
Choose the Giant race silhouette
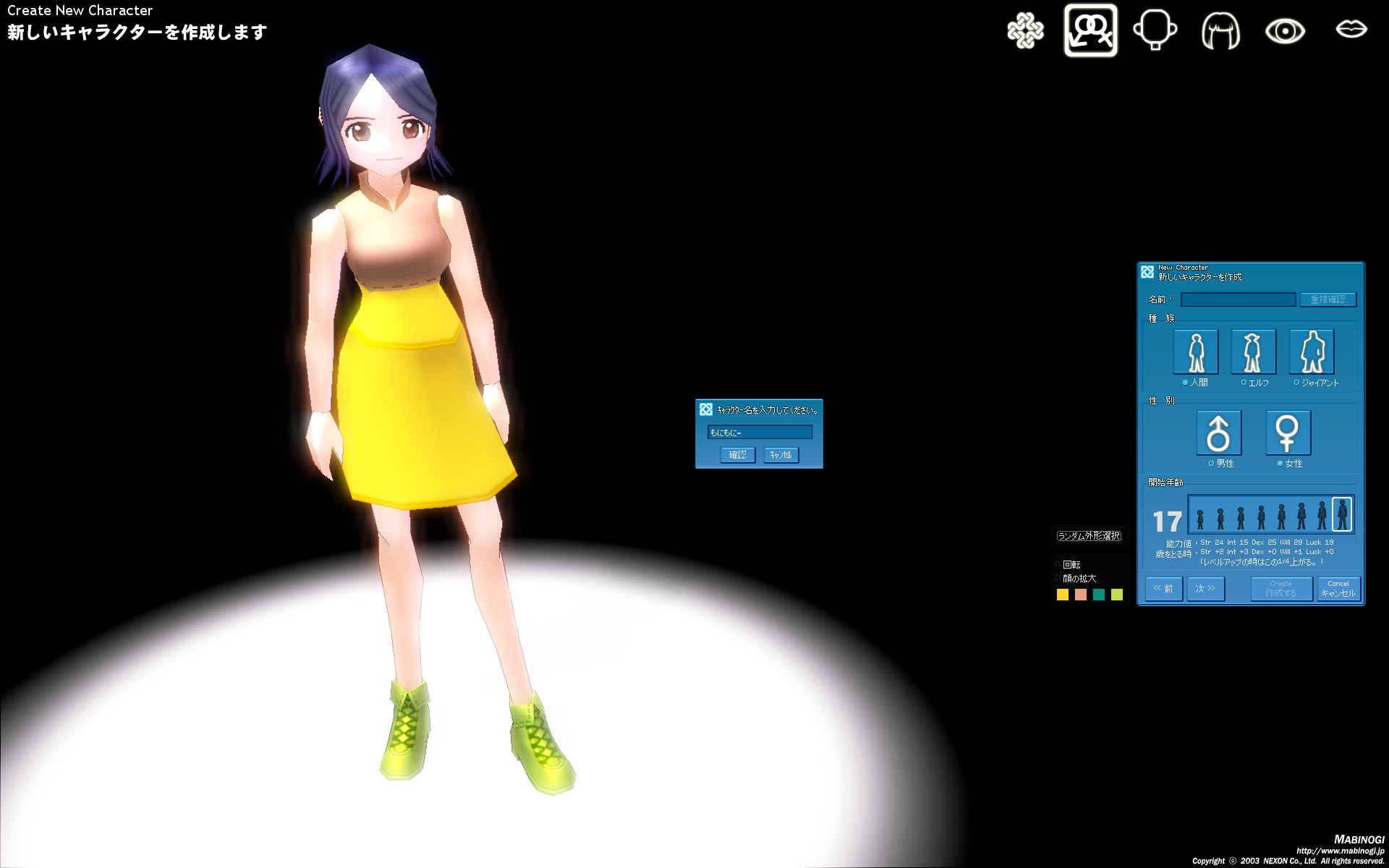tap(1311, 352)
